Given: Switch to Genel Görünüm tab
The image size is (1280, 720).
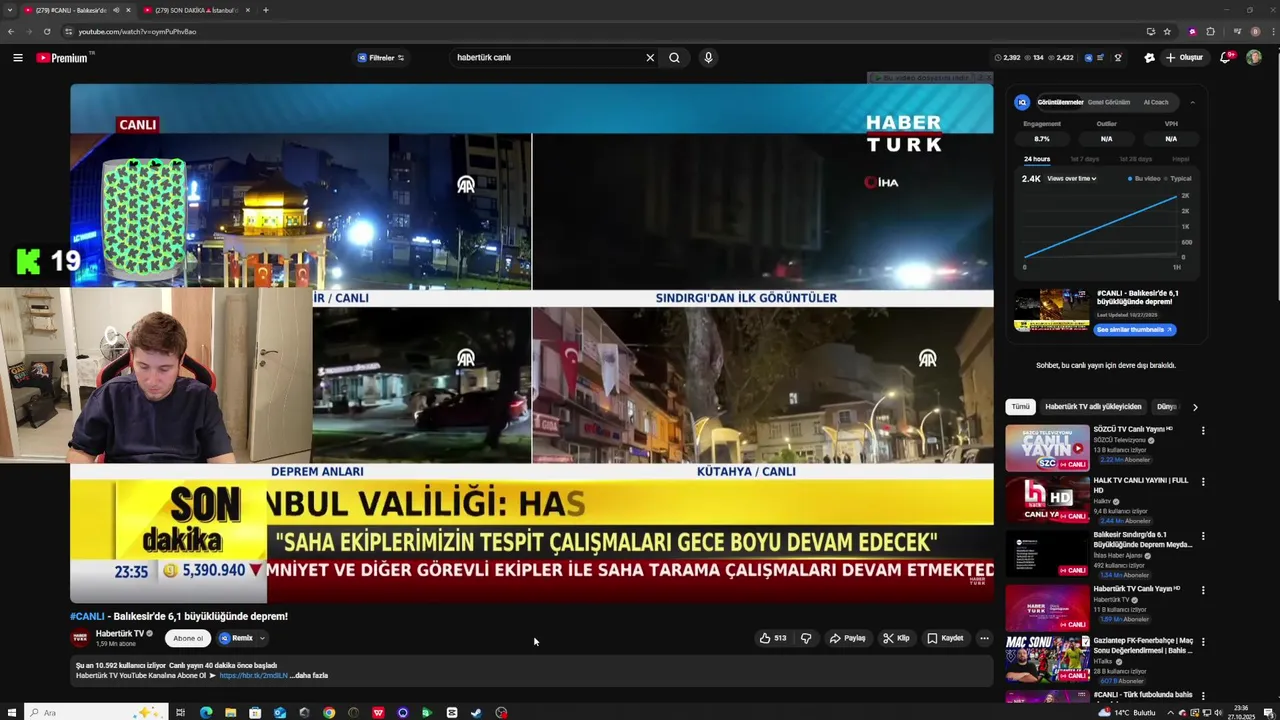Looking at the screenshot, I should [1109, 102].
